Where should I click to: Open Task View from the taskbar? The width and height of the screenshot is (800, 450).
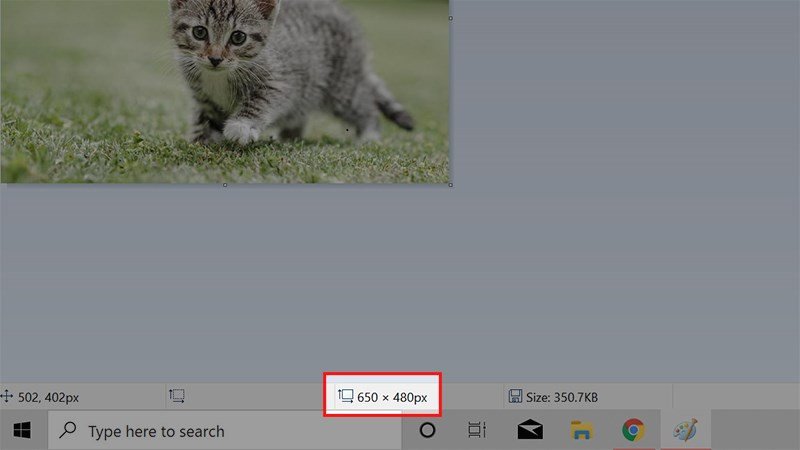point(477,431)
